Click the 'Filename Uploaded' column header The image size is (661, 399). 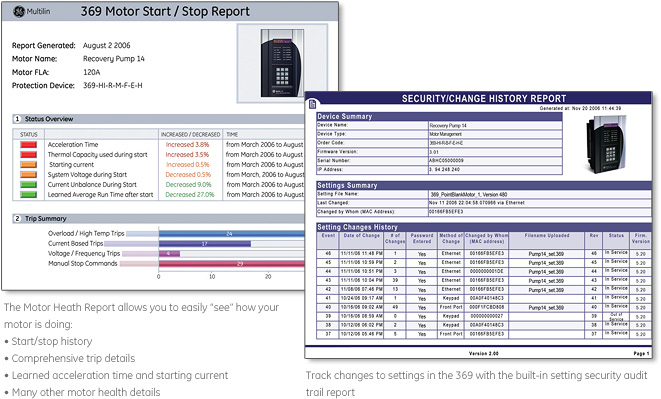(x=547, y=236)
